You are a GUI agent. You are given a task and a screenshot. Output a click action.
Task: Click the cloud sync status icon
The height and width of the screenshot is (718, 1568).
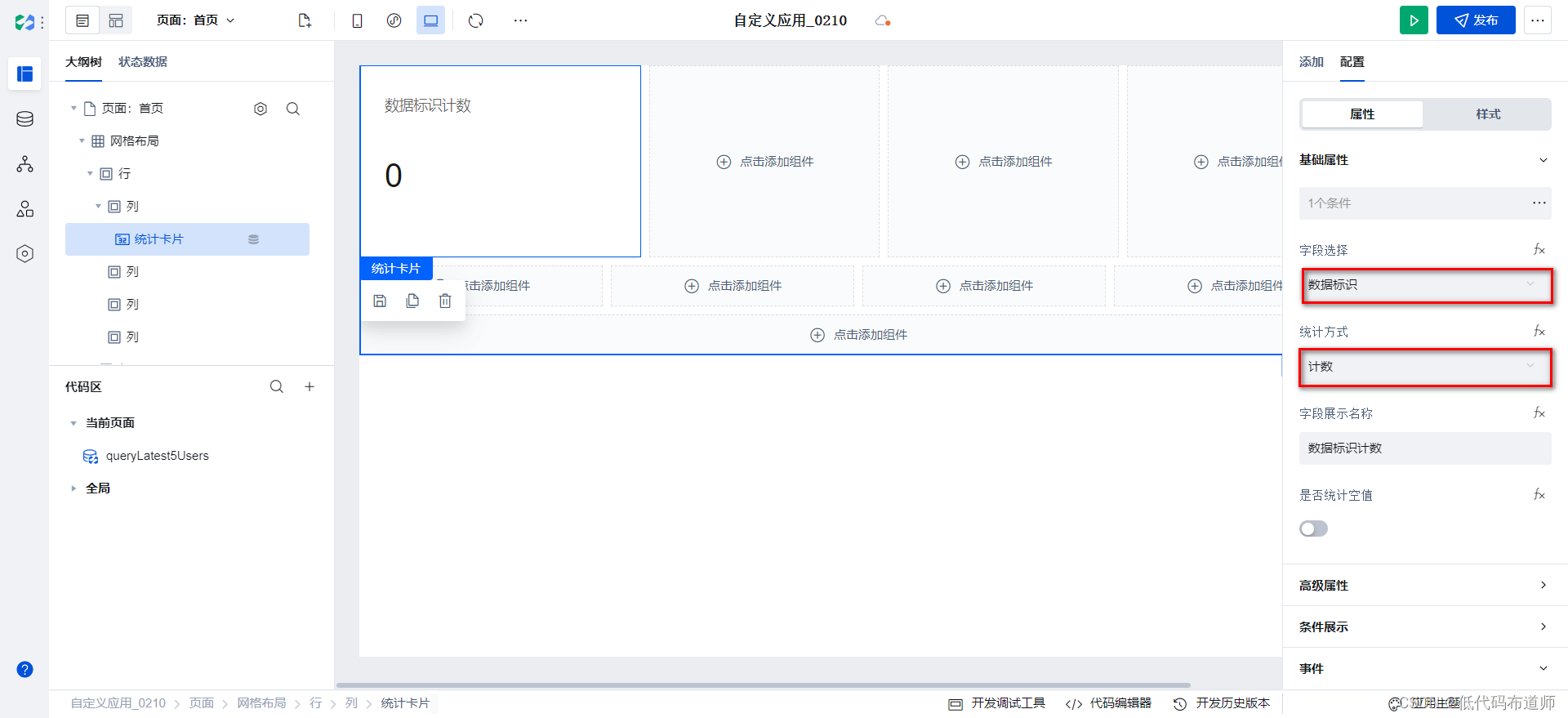(882, 20)
